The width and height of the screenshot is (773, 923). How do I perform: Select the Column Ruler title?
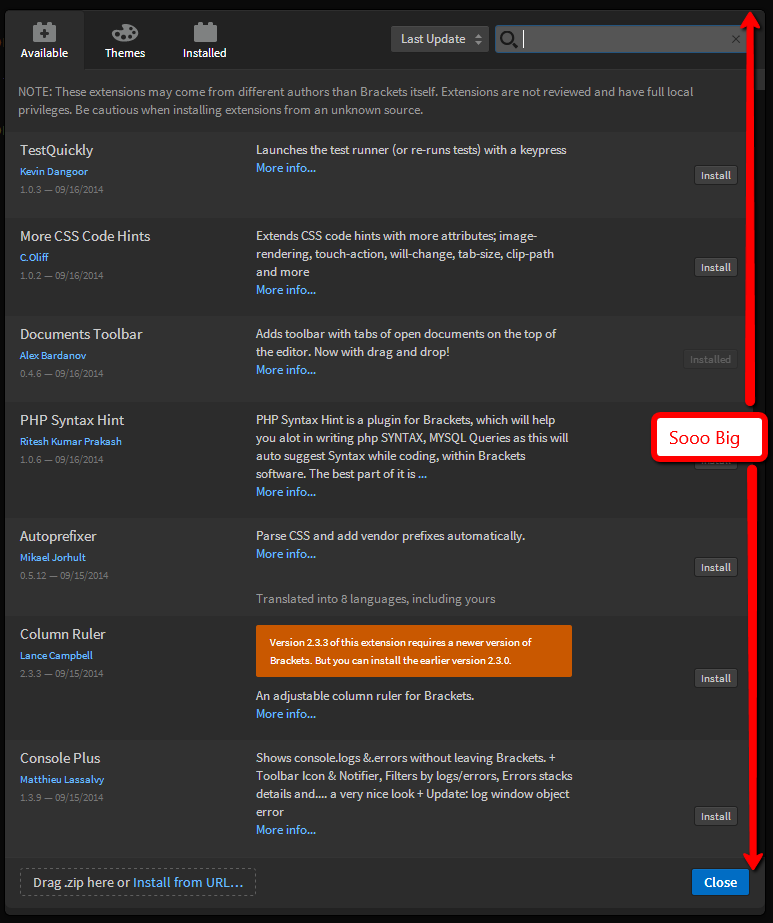click(x=62, y=634)
